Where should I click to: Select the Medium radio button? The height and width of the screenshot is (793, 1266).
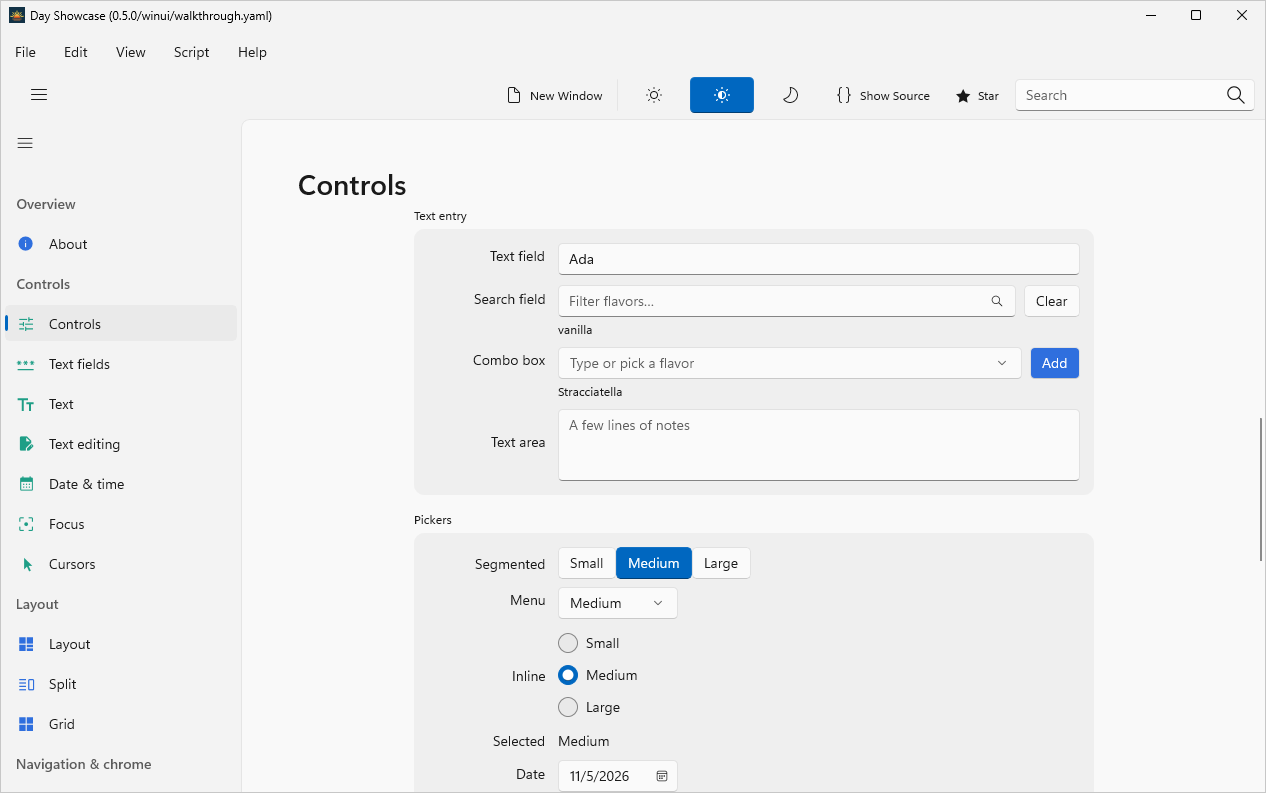(x=568, y=675)
